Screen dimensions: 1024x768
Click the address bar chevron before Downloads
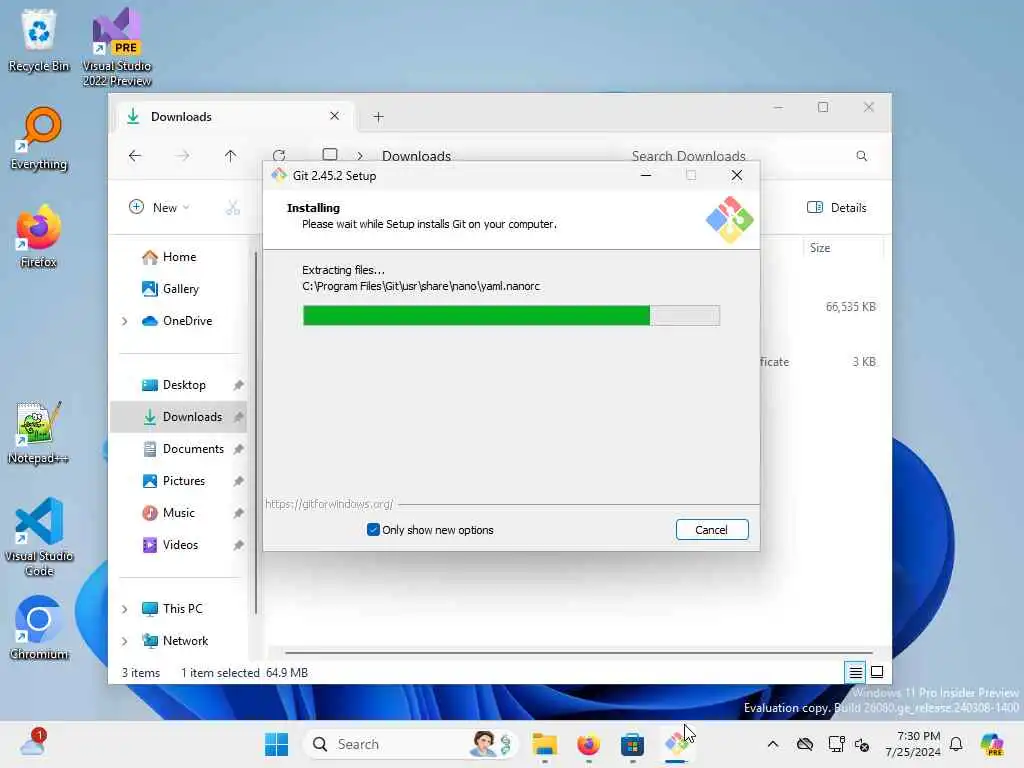tap(360, 156)
